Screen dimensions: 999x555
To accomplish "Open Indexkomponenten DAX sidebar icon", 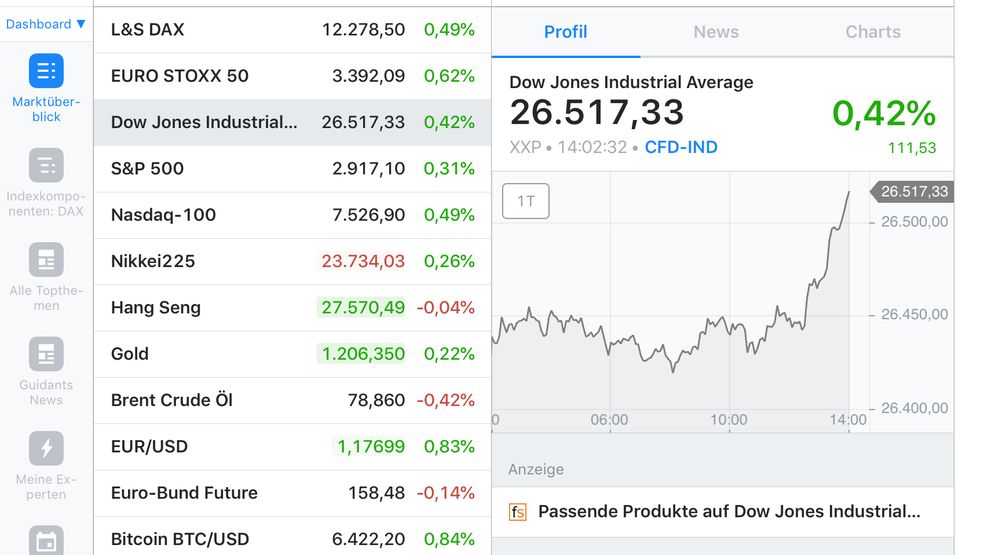I will pyautogui.click(x=46, y=166).
